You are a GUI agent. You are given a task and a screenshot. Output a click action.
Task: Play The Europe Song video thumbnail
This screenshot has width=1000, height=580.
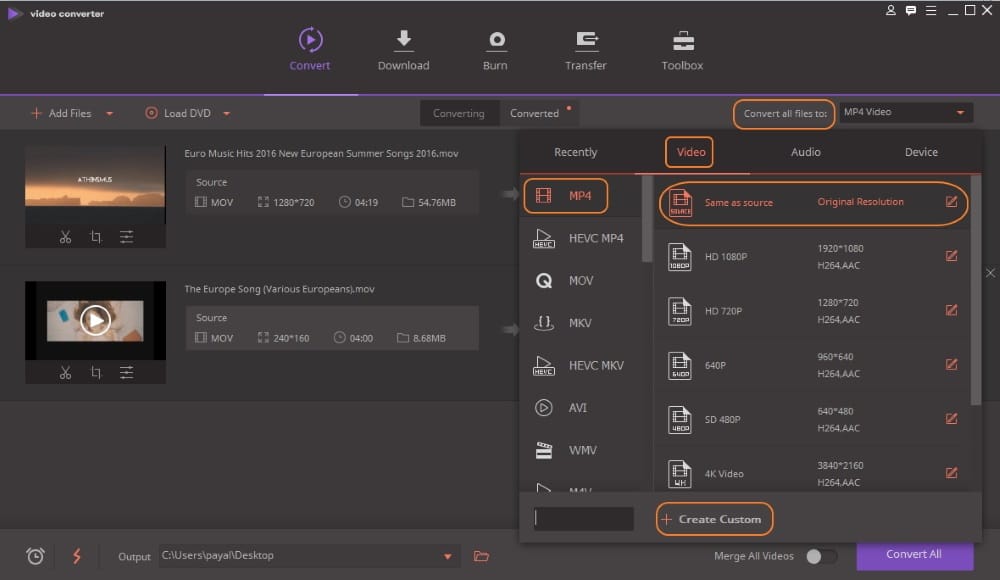click(95, 320)
